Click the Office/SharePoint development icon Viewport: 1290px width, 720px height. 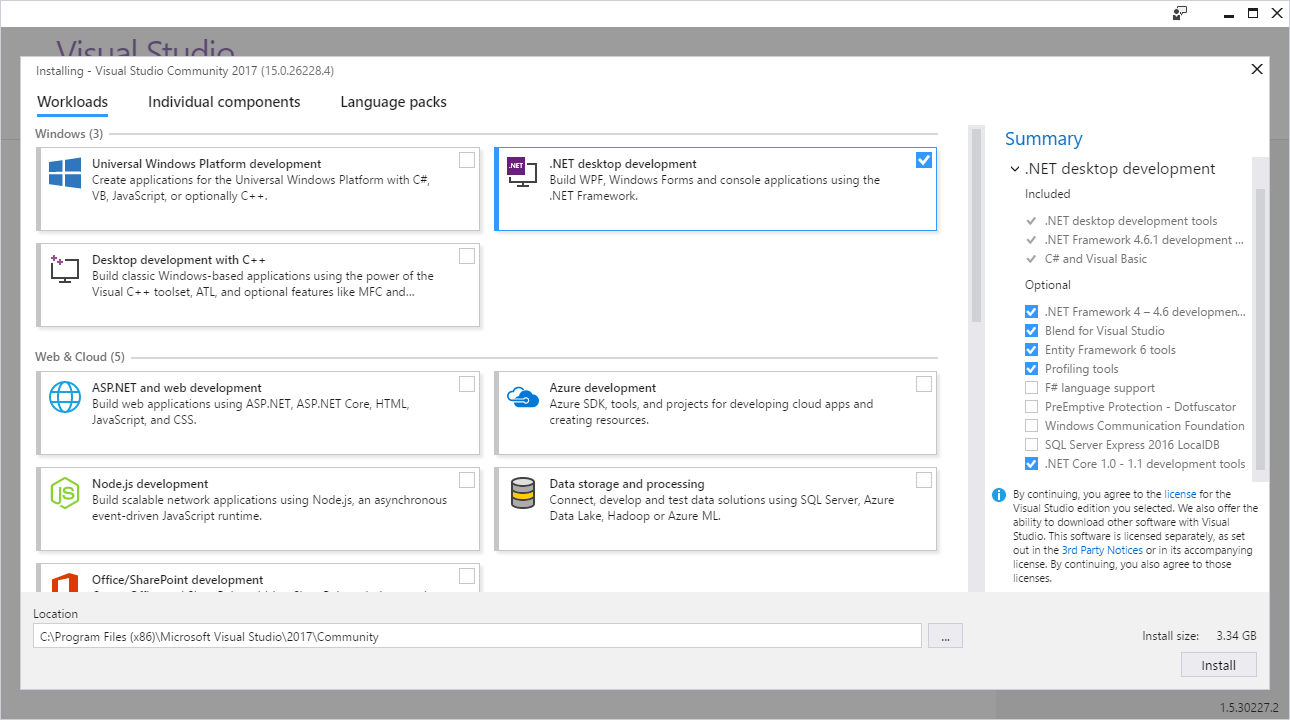tap(65, 581)
